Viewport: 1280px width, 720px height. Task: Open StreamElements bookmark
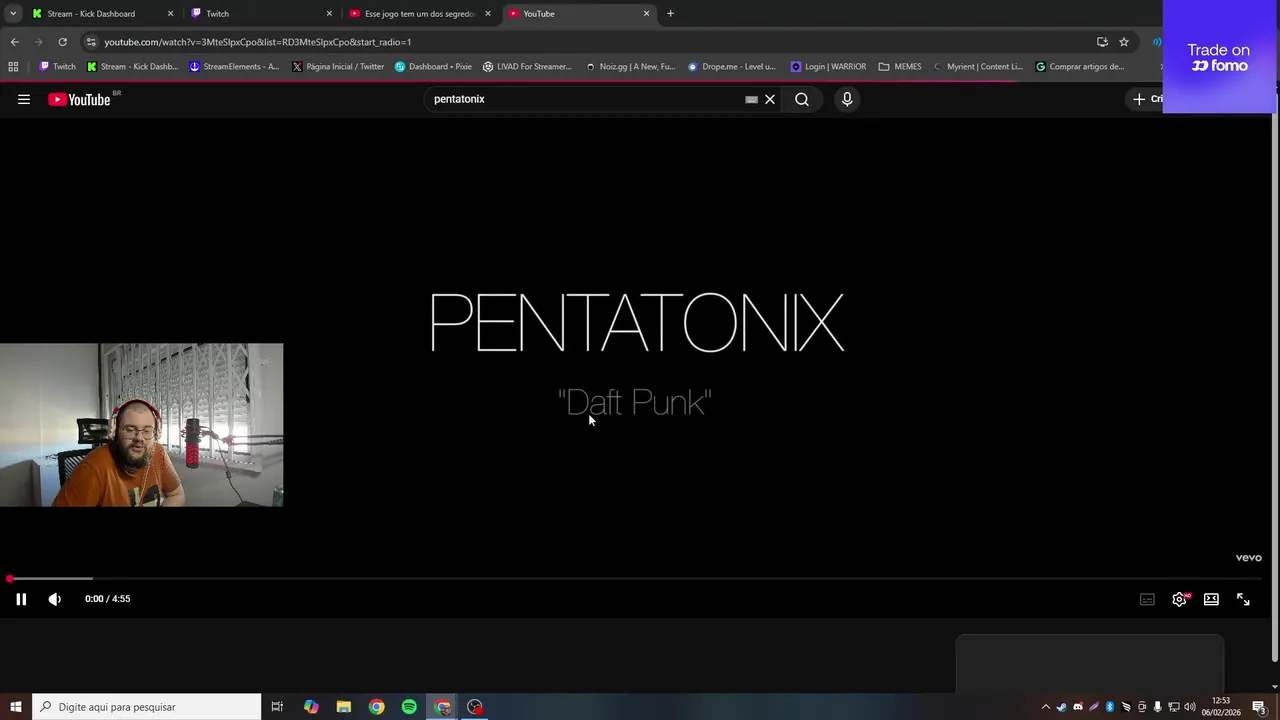click(234, 67)
